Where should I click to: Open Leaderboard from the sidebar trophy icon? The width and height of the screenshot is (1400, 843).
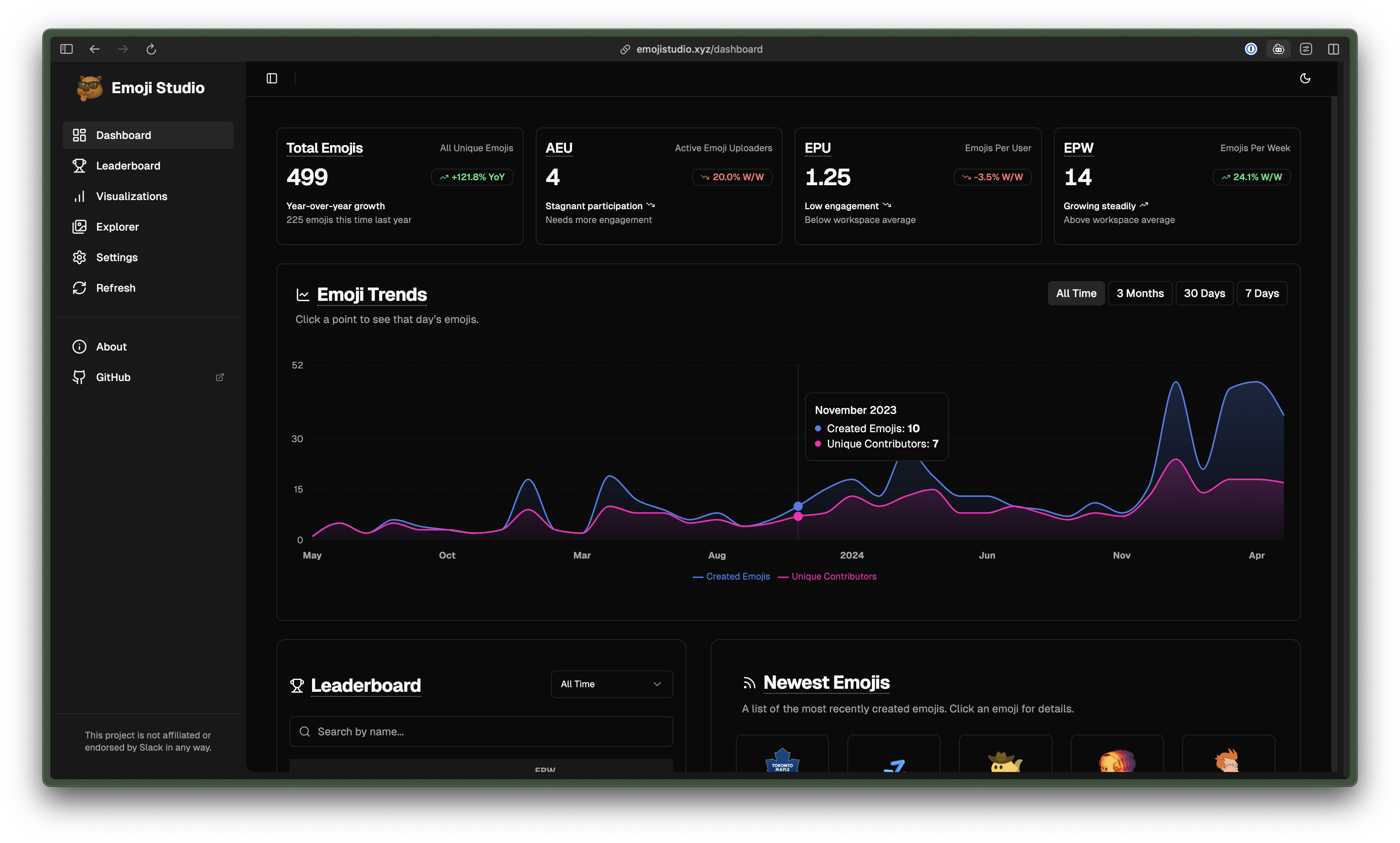(79, 166)
